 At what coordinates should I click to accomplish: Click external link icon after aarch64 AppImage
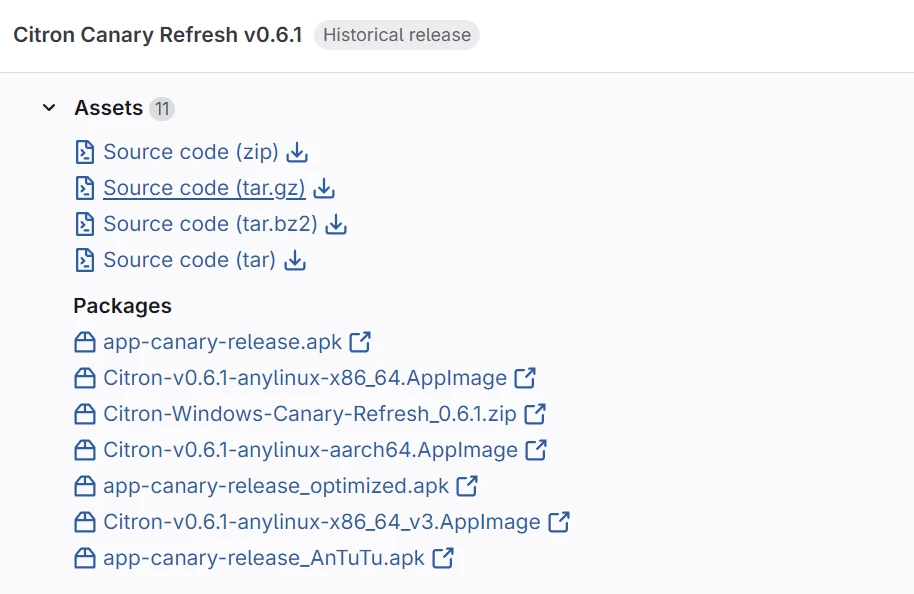click(537, 450)
